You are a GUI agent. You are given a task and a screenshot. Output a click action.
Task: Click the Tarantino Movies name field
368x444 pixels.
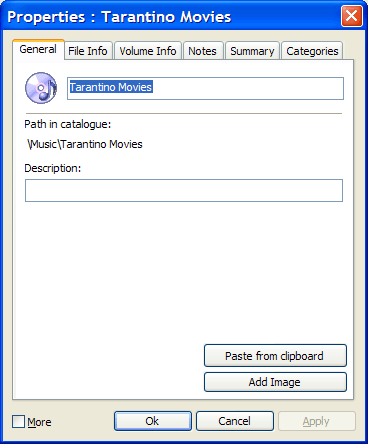(x=205, y=88)
